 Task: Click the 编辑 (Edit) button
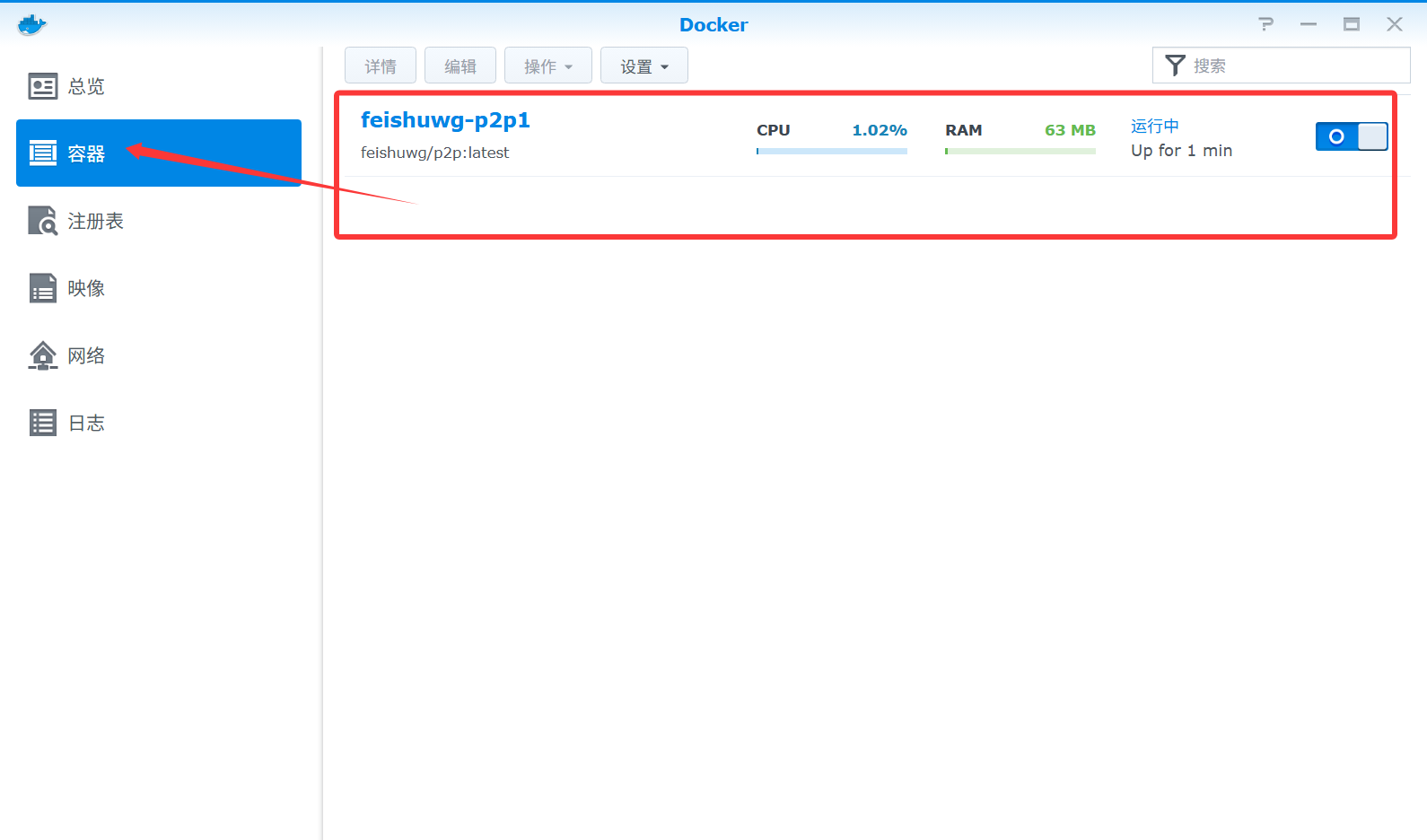[460, 66]
